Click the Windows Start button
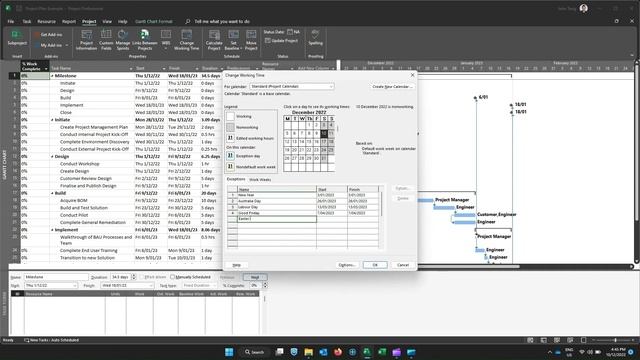The image size is (640, 360). tap(229, 352)
